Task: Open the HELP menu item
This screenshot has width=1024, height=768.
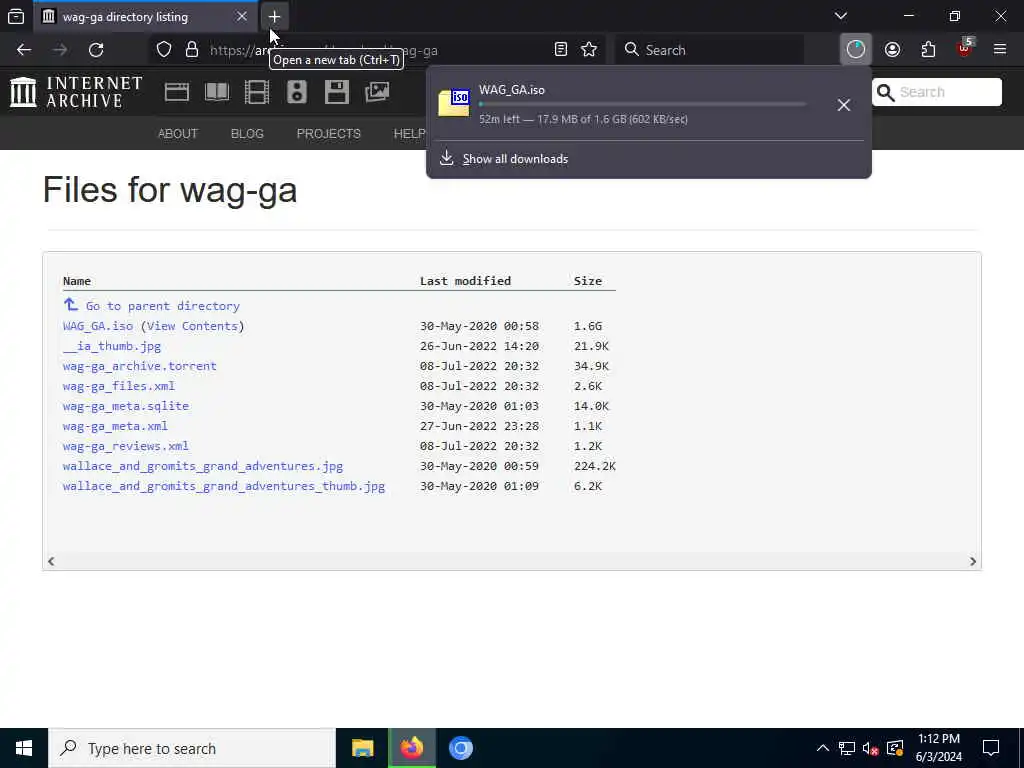Action: (409, 134)
